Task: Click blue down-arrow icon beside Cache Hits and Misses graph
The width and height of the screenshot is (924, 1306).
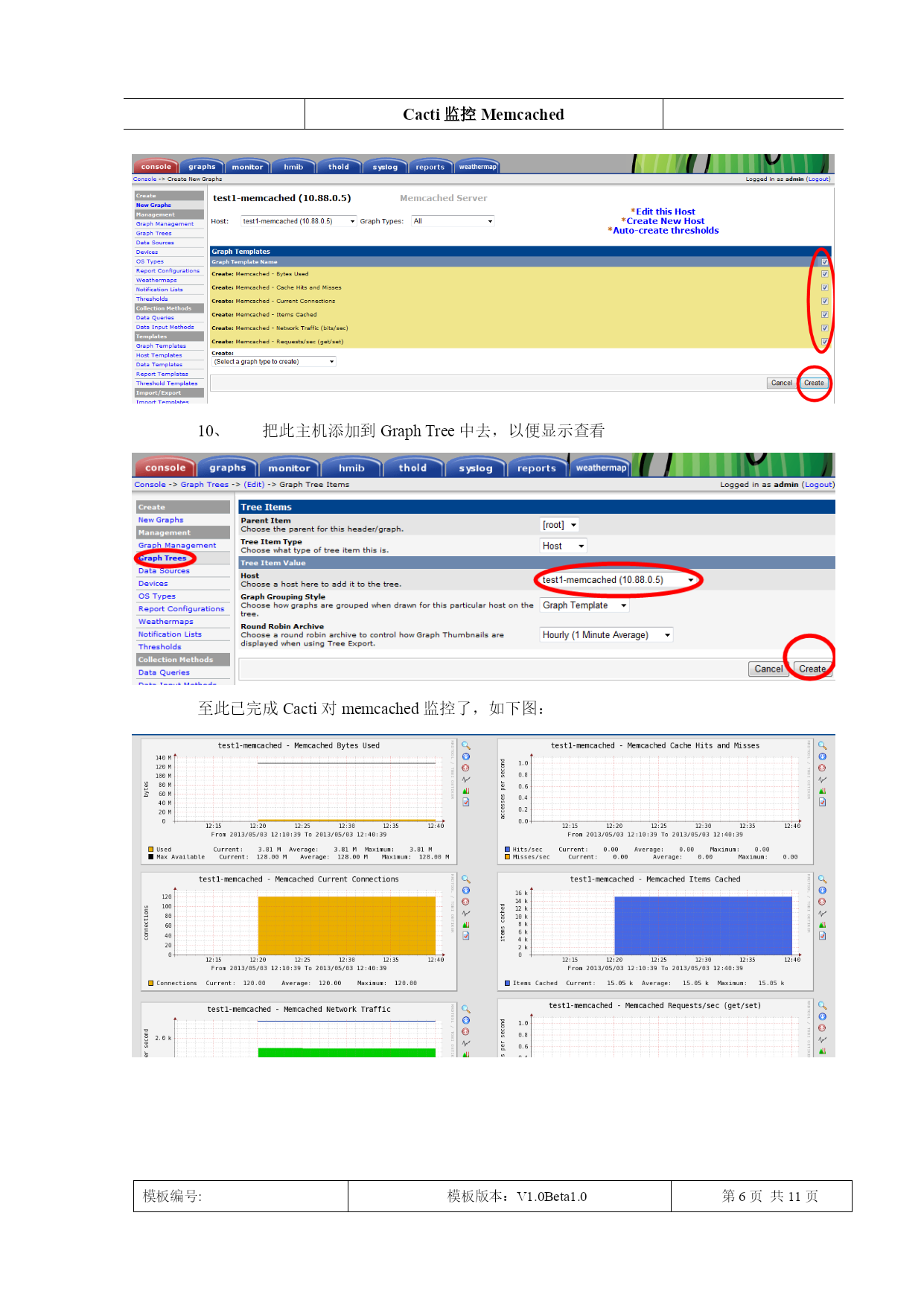Action: [823, 756]
